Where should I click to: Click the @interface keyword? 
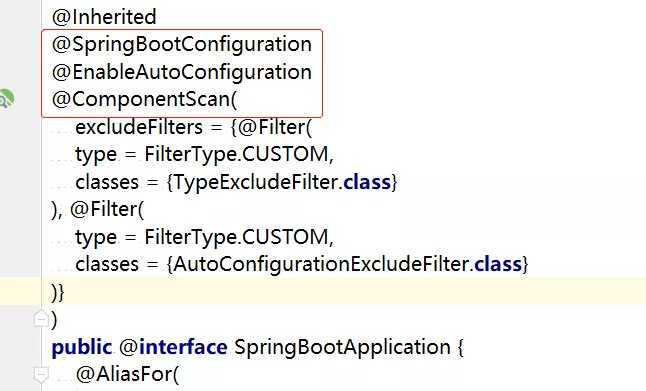coord(173,347)
